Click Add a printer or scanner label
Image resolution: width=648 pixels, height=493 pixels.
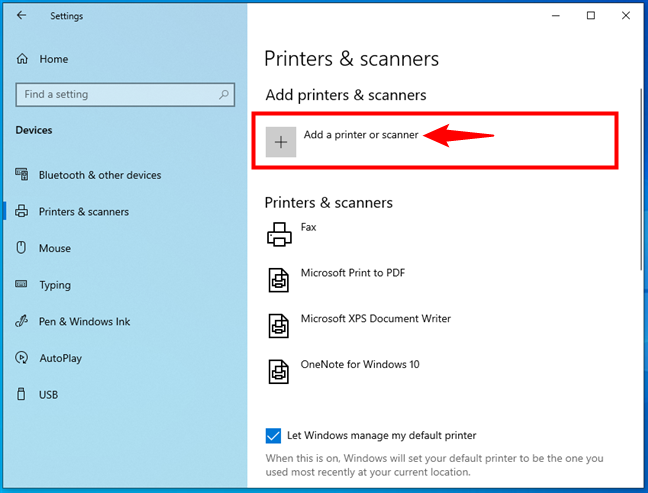click(x=361, y=135)
